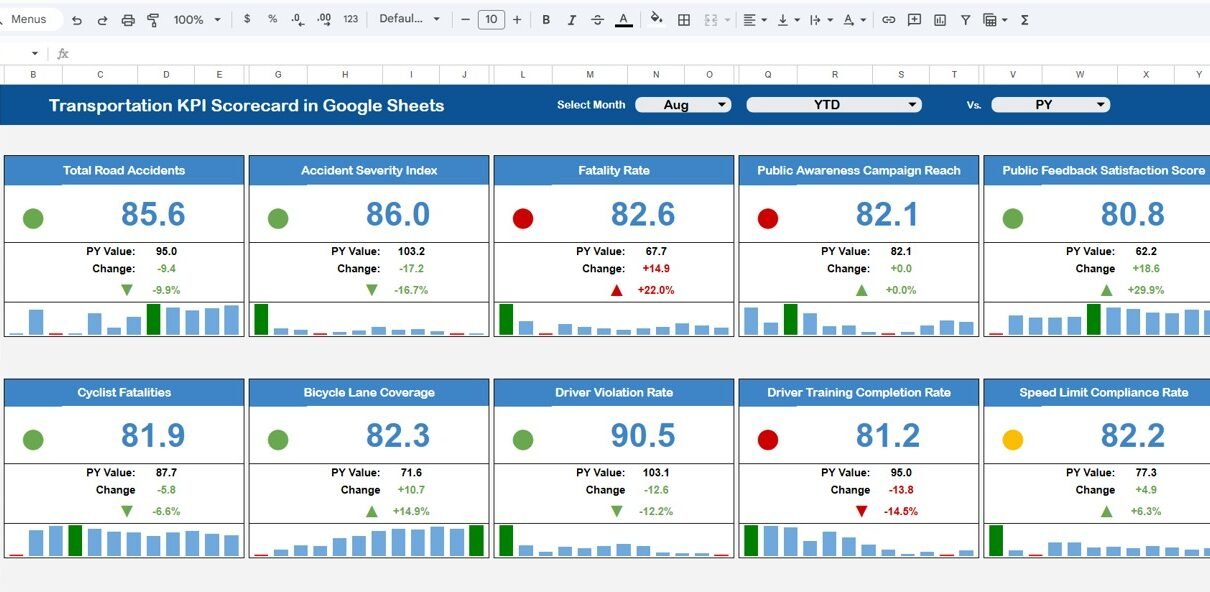Open the Default font menu
This screenshot has height=592, width=1210.
pyautogui.click(x=409, y=20)
